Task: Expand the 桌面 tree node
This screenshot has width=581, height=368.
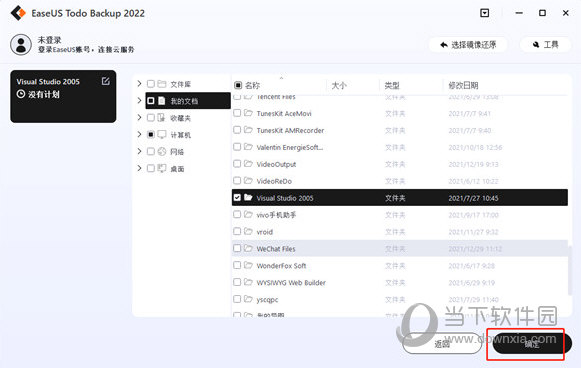Action: tap(139, 168)
